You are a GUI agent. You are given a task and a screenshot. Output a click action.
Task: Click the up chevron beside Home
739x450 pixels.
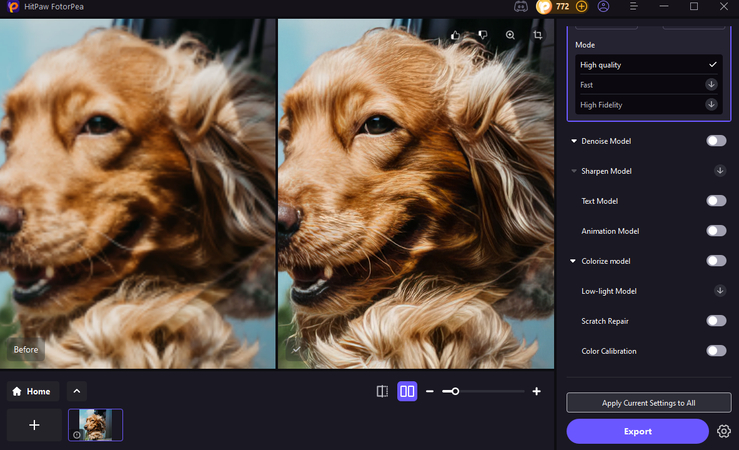pyautogui.click(x=77, y=391)
